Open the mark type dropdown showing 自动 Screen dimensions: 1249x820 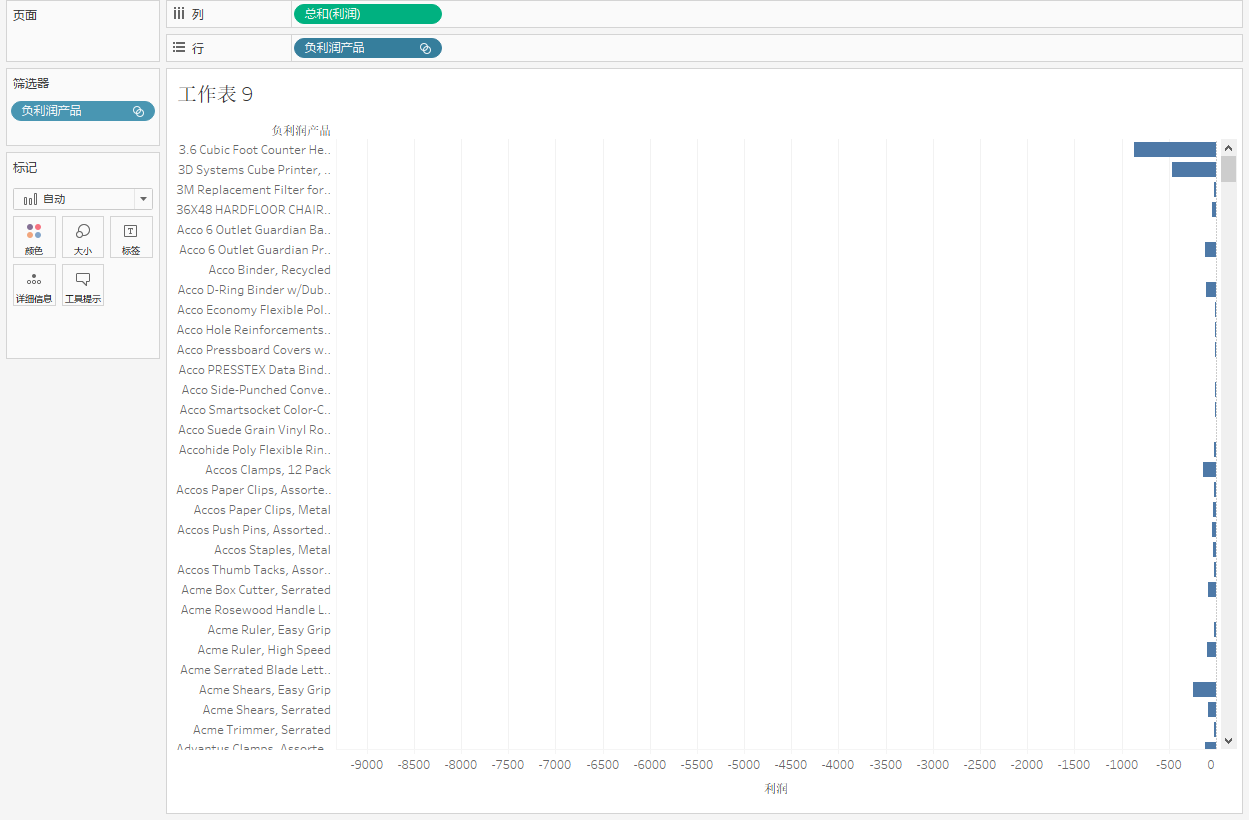83,199
